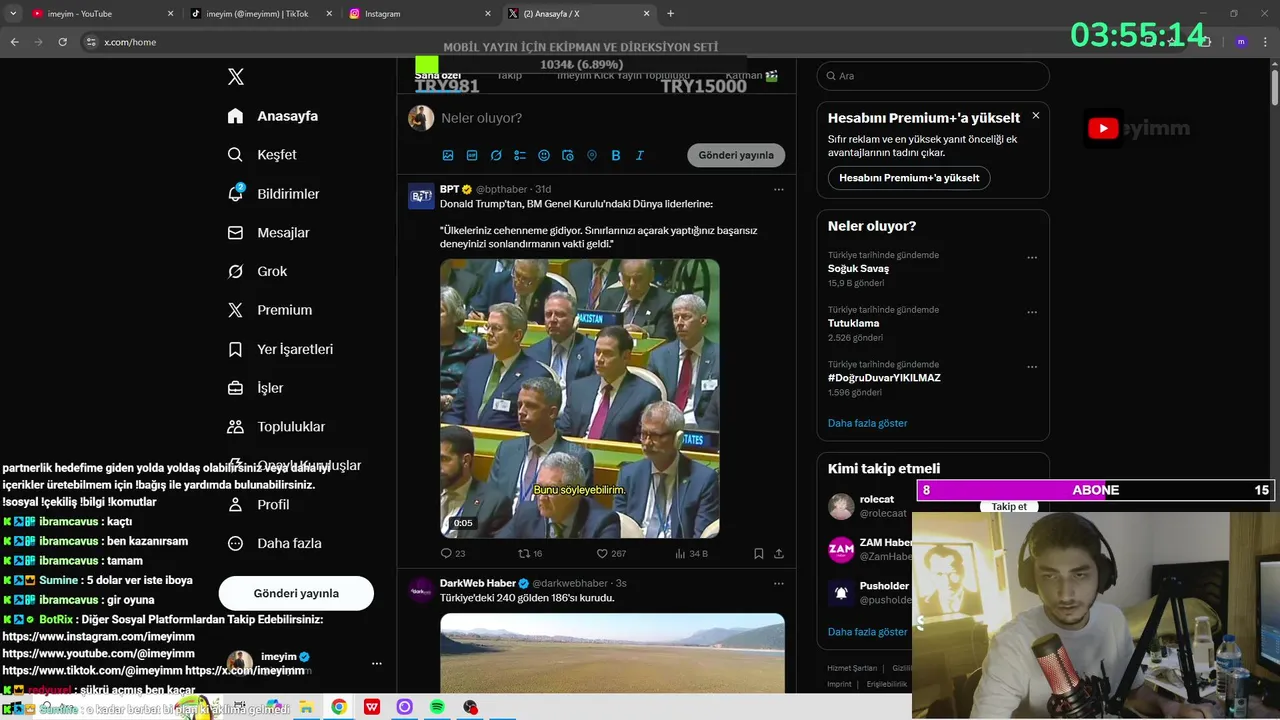Viewport: 1280px width, 720px height.
Task: Open a new browser tab
Action: click(x=670, y=14)
